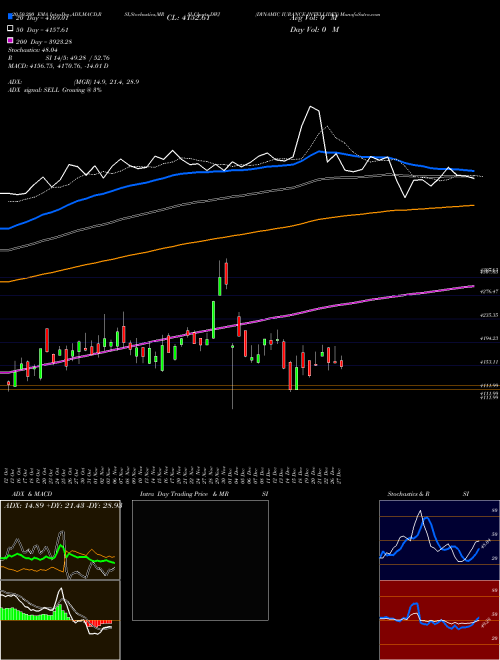Click the empty Intra Day Trading chart box

[200, 560]
